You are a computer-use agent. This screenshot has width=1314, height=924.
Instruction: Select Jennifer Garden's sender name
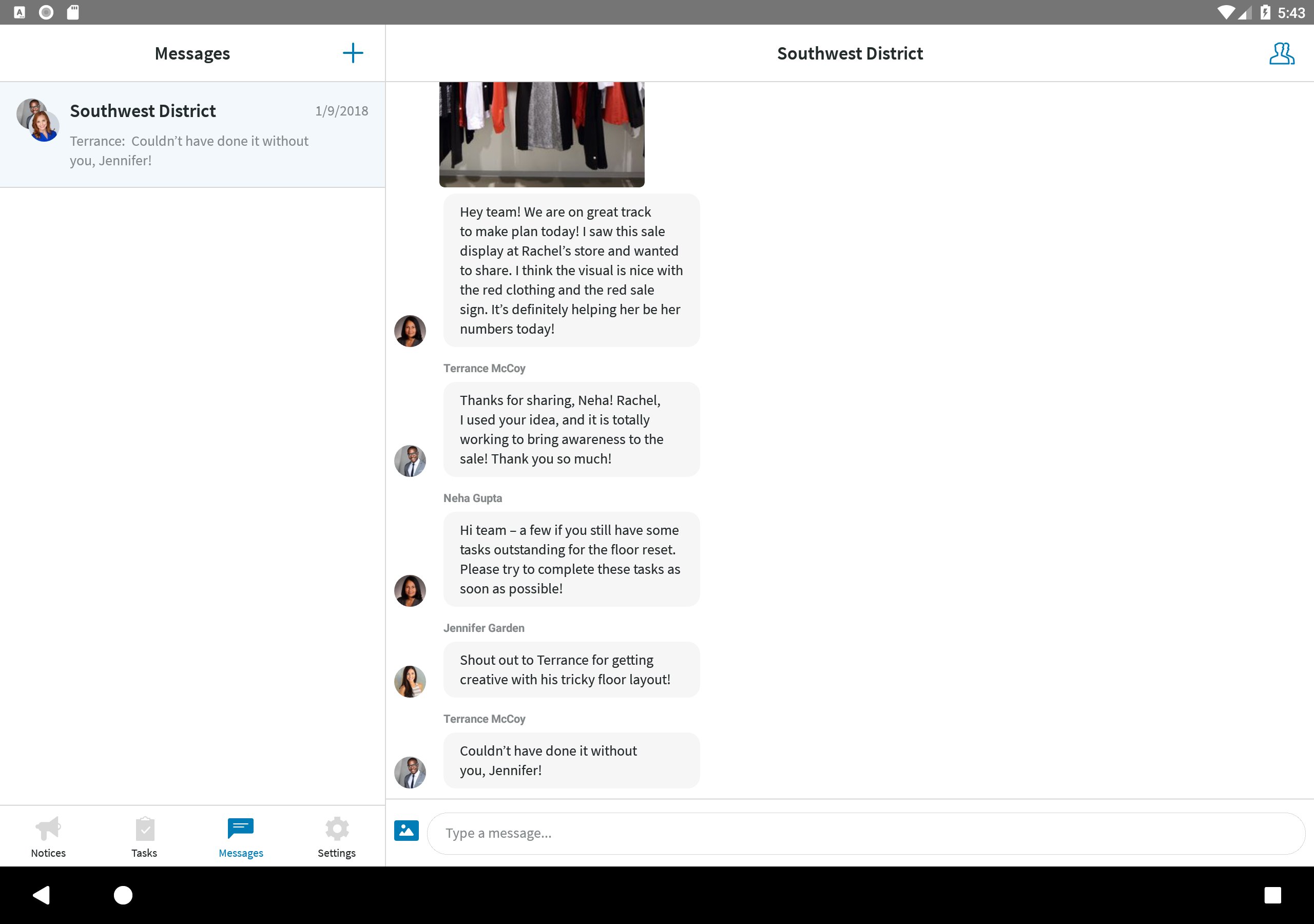(x=484, y=628)
